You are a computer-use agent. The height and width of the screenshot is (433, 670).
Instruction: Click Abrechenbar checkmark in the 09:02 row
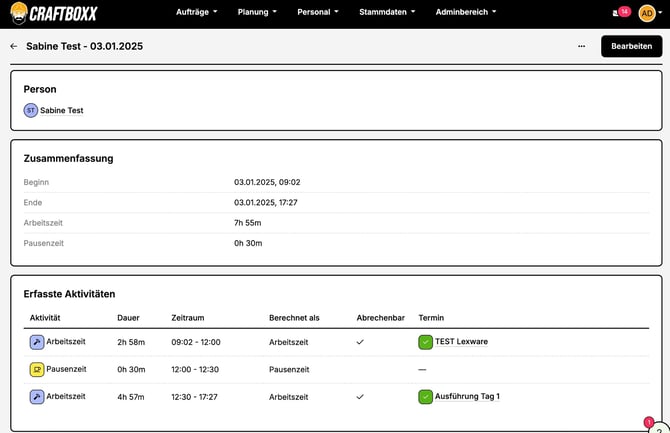[360, 342]
